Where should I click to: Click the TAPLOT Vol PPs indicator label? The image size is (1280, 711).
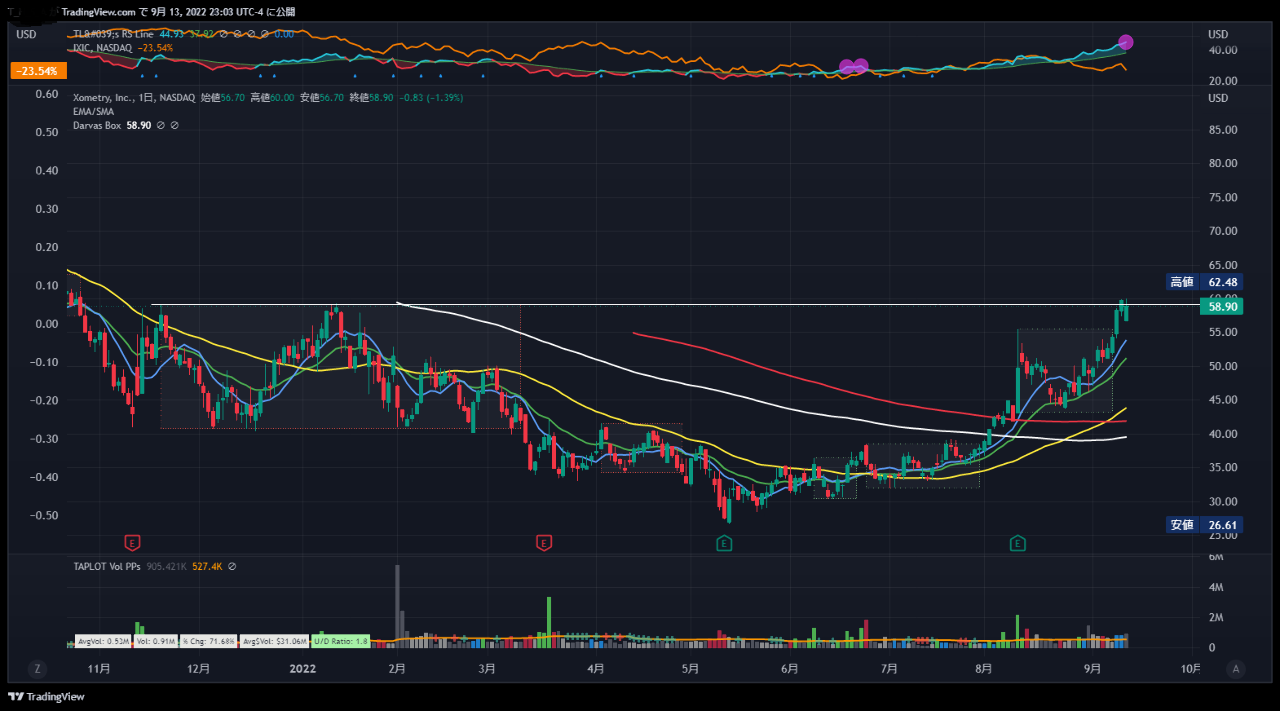pyautogui.click(x=107, y=566)
